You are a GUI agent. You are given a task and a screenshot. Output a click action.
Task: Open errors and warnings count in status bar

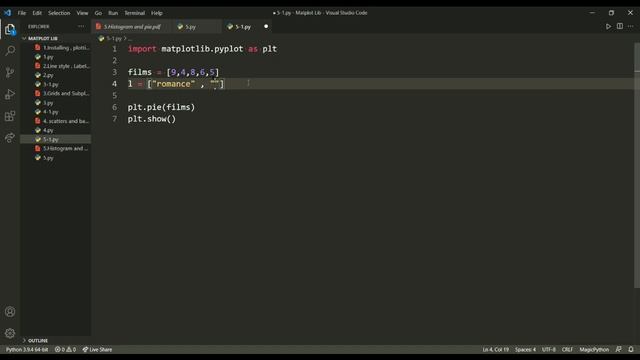[x=65, y=349]
